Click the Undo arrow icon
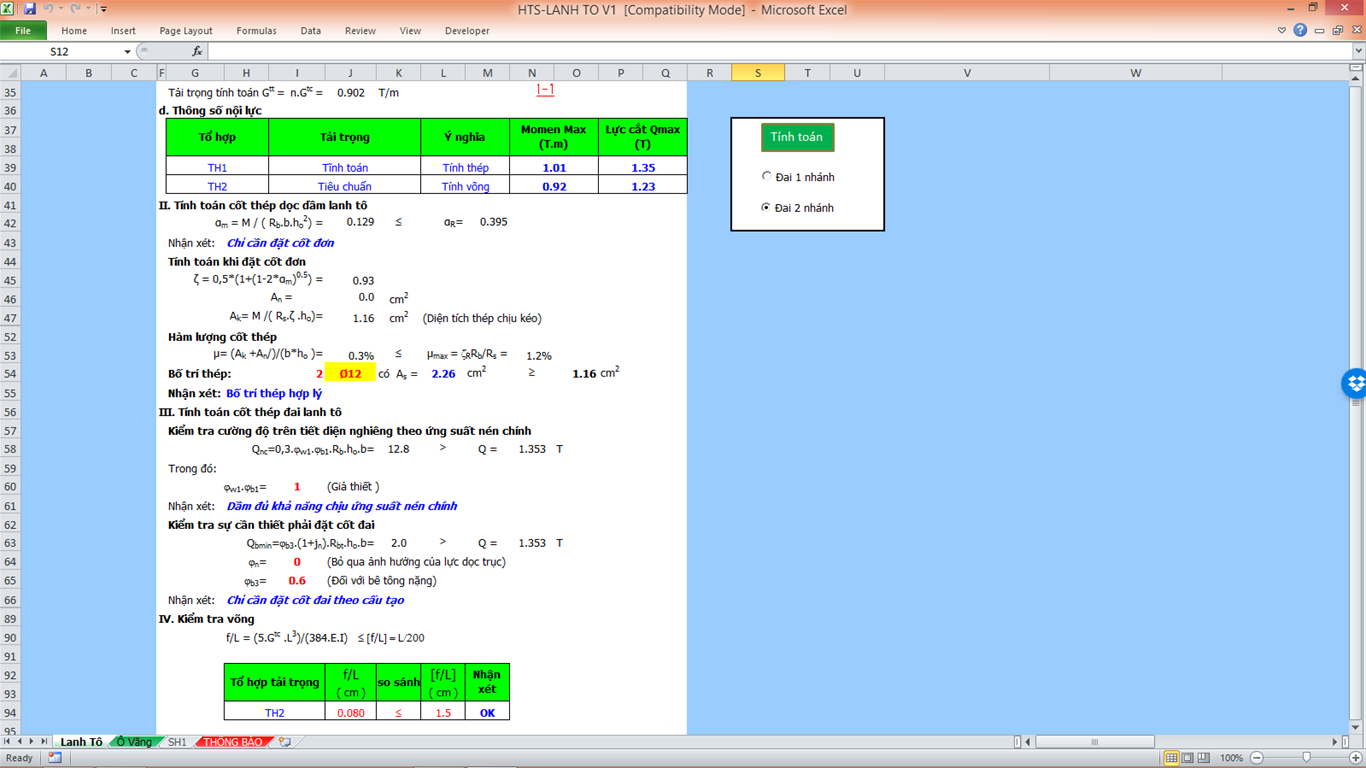Image resolution: width=1366 pixels, height=768 pixels. [47, 9]
